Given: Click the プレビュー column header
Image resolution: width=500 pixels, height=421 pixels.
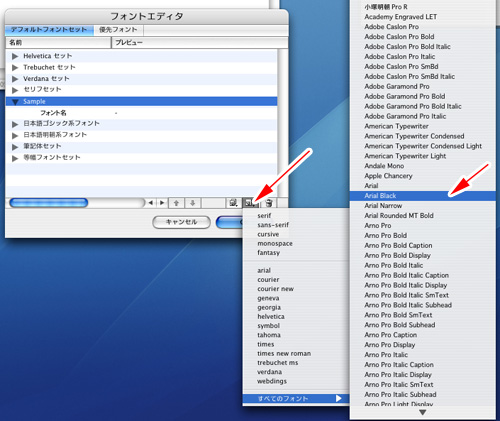Looking at the screenshot, I should (x=200, y=43).
